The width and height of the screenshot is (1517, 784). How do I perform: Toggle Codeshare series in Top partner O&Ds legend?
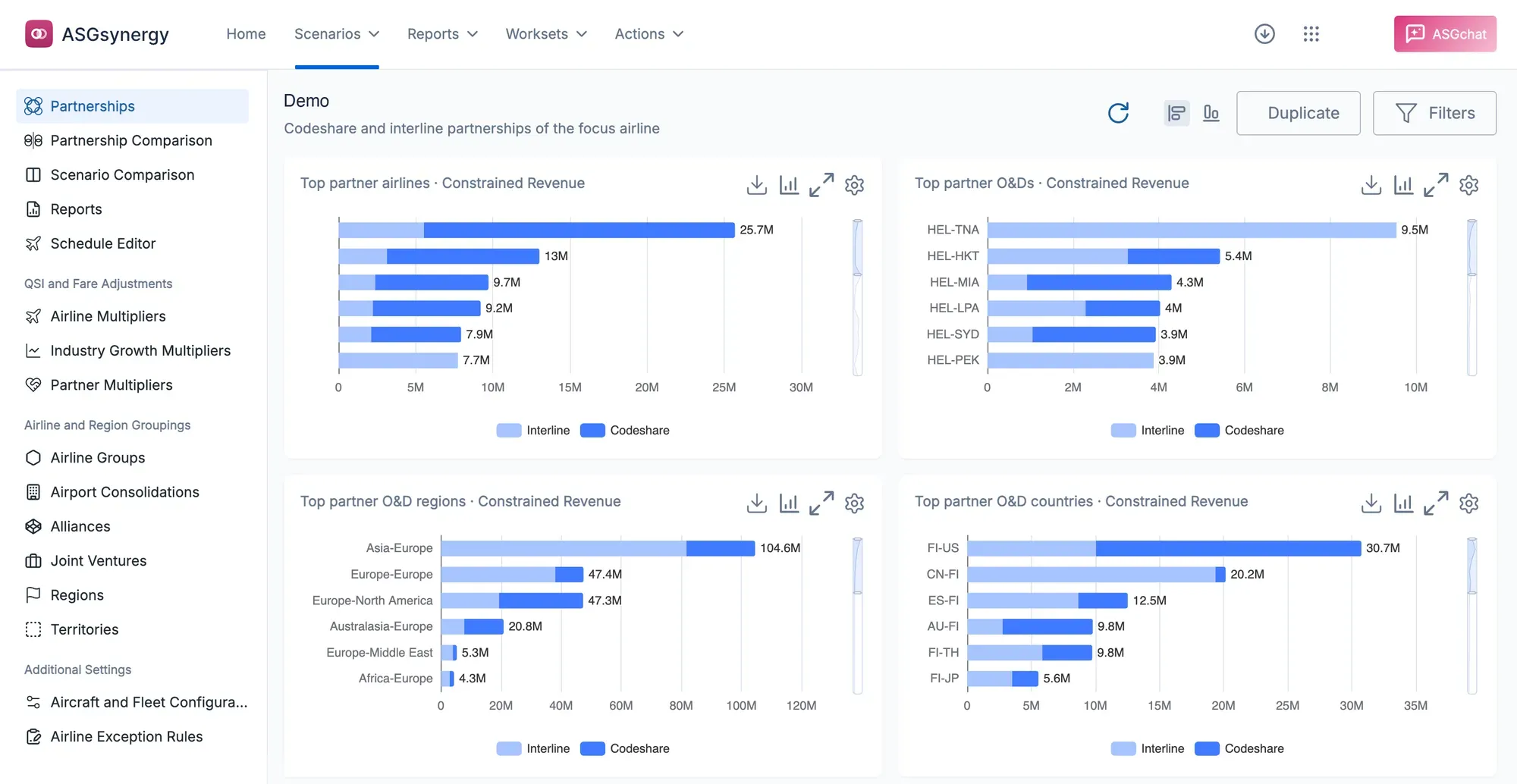(x=1239, y=431)
